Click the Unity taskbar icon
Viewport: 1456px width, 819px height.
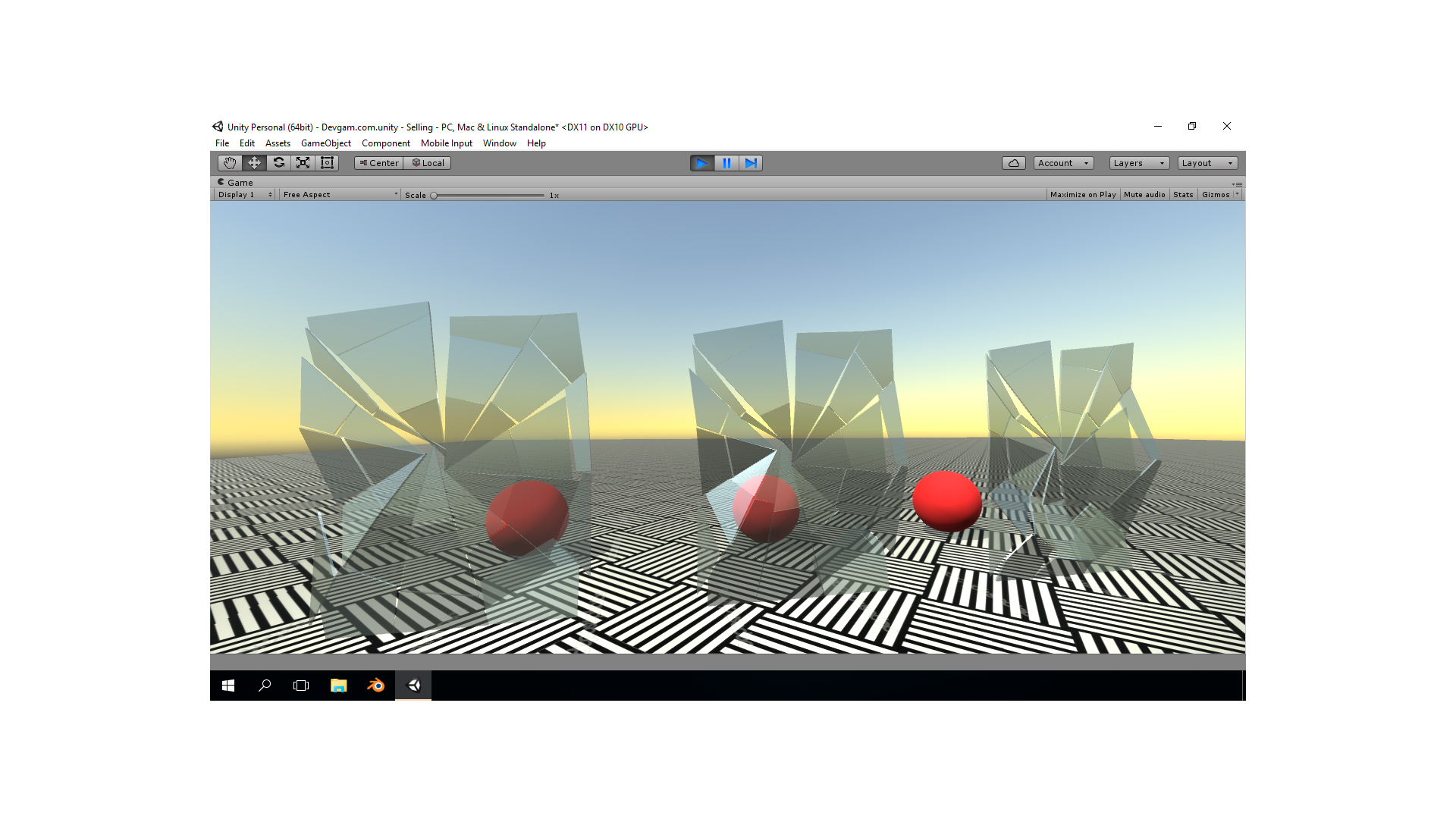[x=413, y=686]
